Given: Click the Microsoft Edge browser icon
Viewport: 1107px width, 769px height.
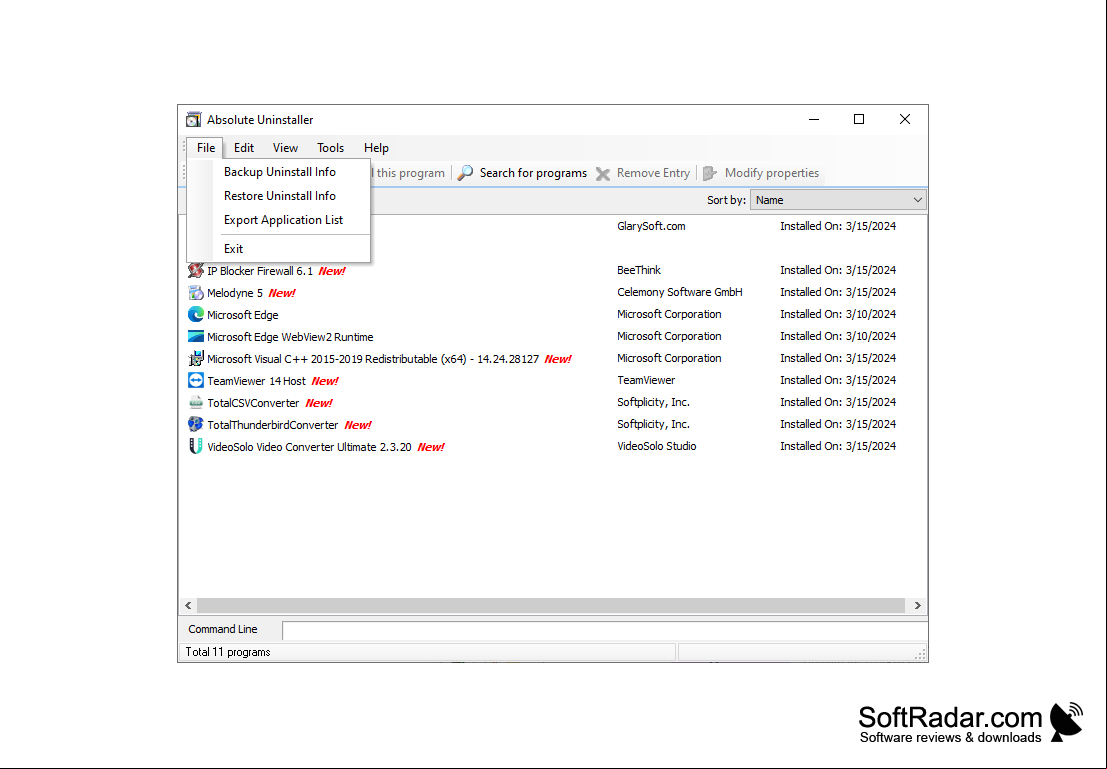Looking at the screenshot, I should (196, 314).
